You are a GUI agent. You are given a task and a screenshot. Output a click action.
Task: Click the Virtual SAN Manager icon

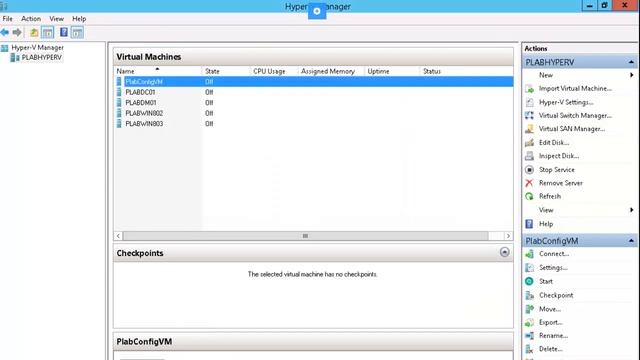point(529,129)
